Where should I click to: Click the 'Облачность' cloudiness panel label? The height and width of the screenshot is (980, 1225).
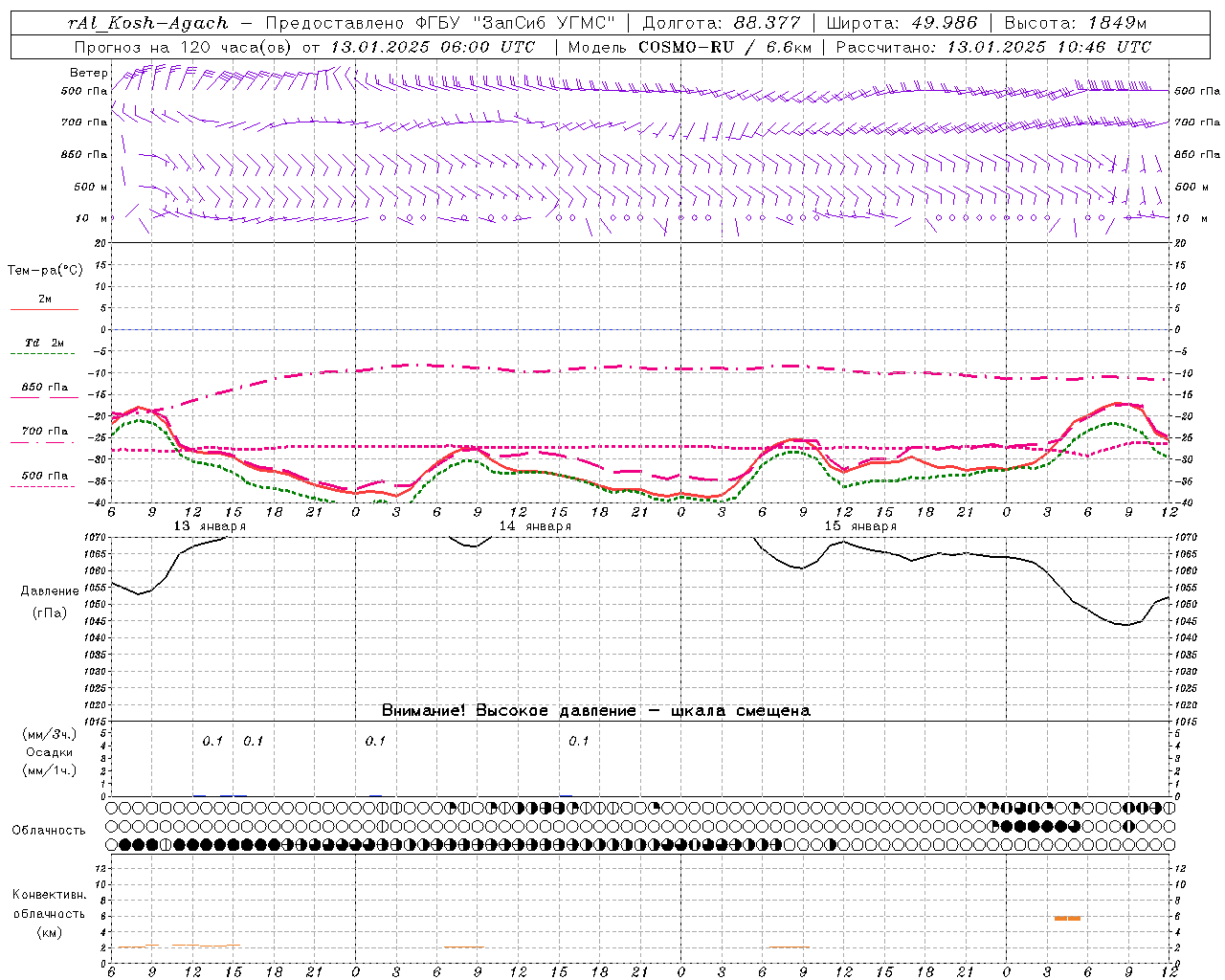(x=49, y=831)
